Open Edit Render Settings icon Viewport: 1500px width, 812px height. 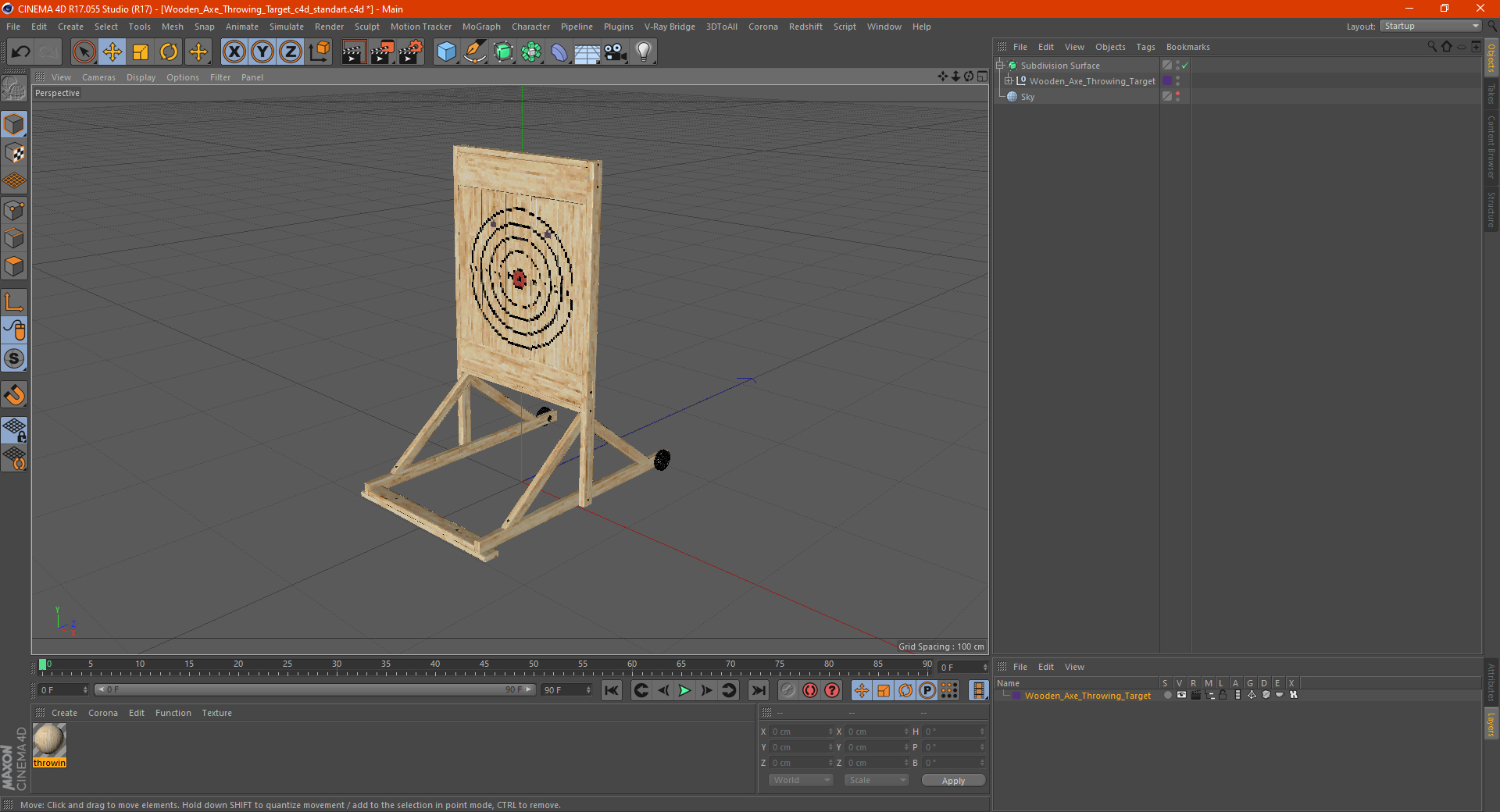411,52
